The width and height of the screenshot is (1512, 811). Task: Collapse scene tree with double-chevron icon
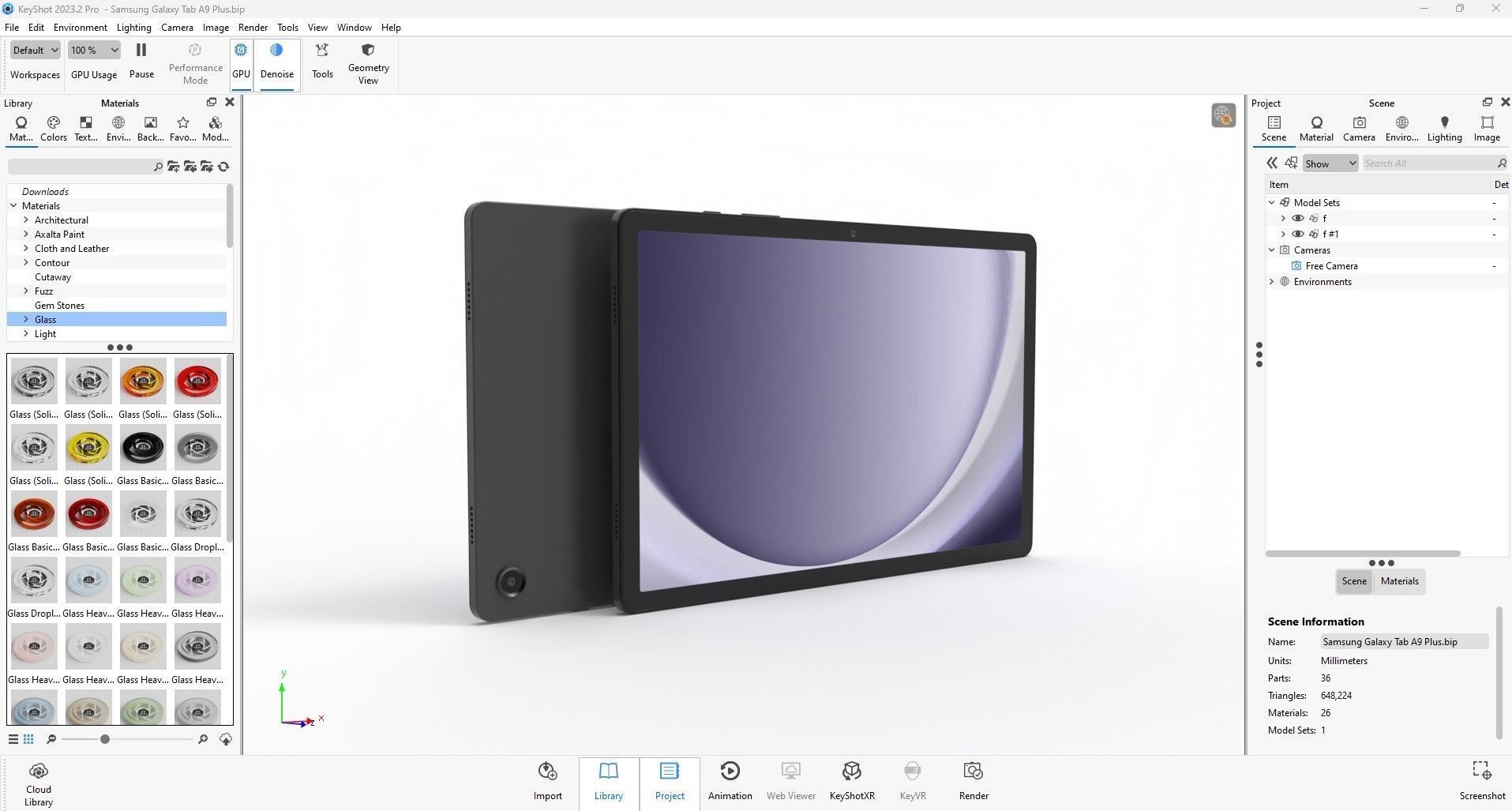pos(1272,163)
